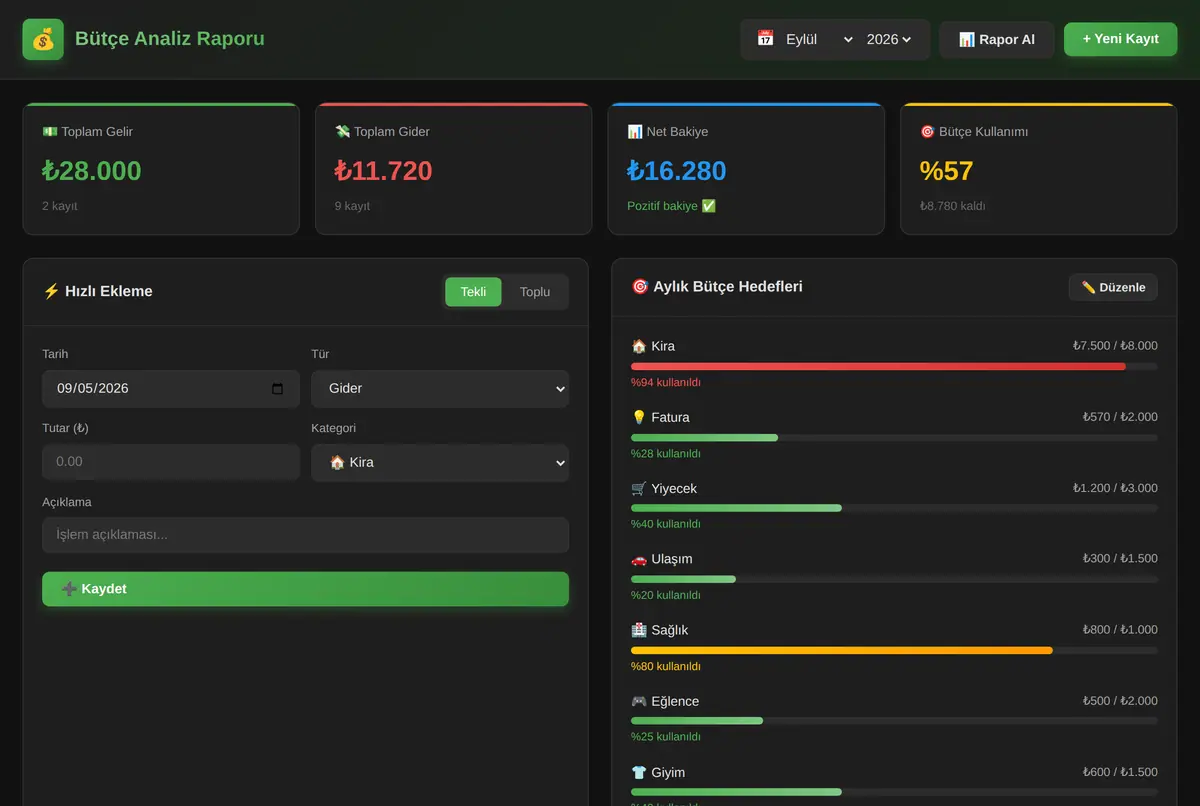
Task: Click the target icon beside Aylık Bütçe Hedefleri
Action: [640, 286]
